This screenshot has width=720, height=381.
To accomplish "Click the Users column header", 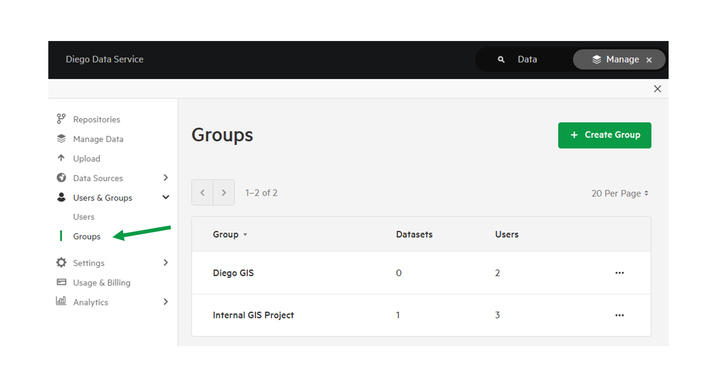I will [x=506, y=235].
